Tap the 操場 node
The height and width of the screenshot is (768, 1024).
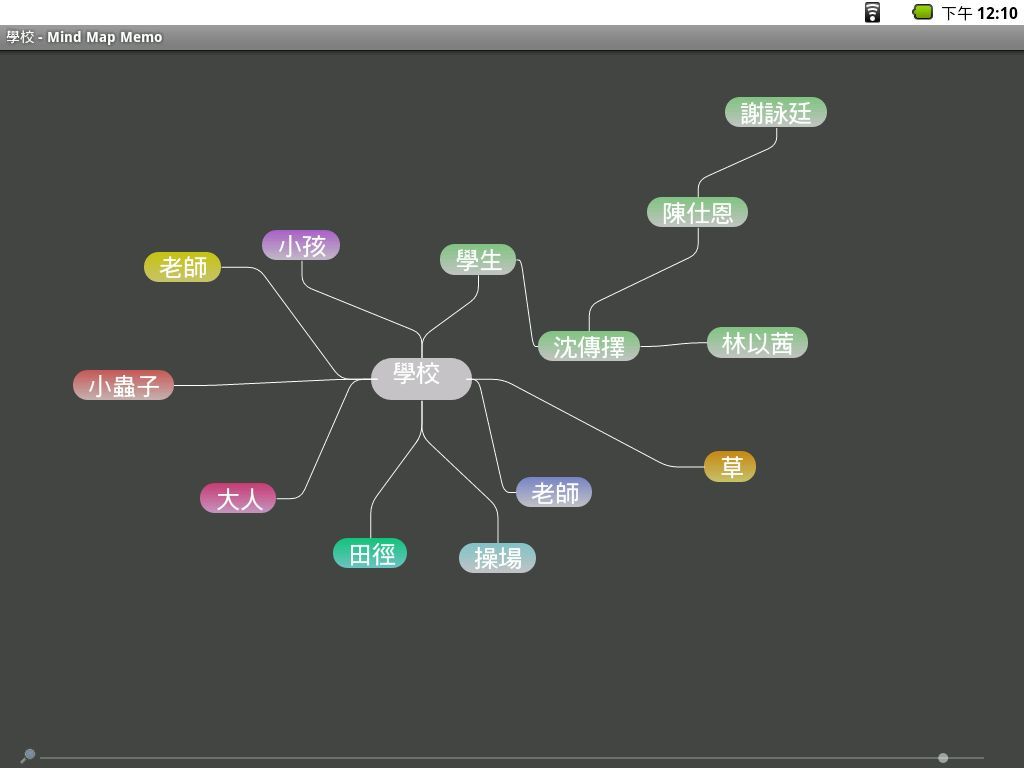pyautogui.click(x=497, y=558)
